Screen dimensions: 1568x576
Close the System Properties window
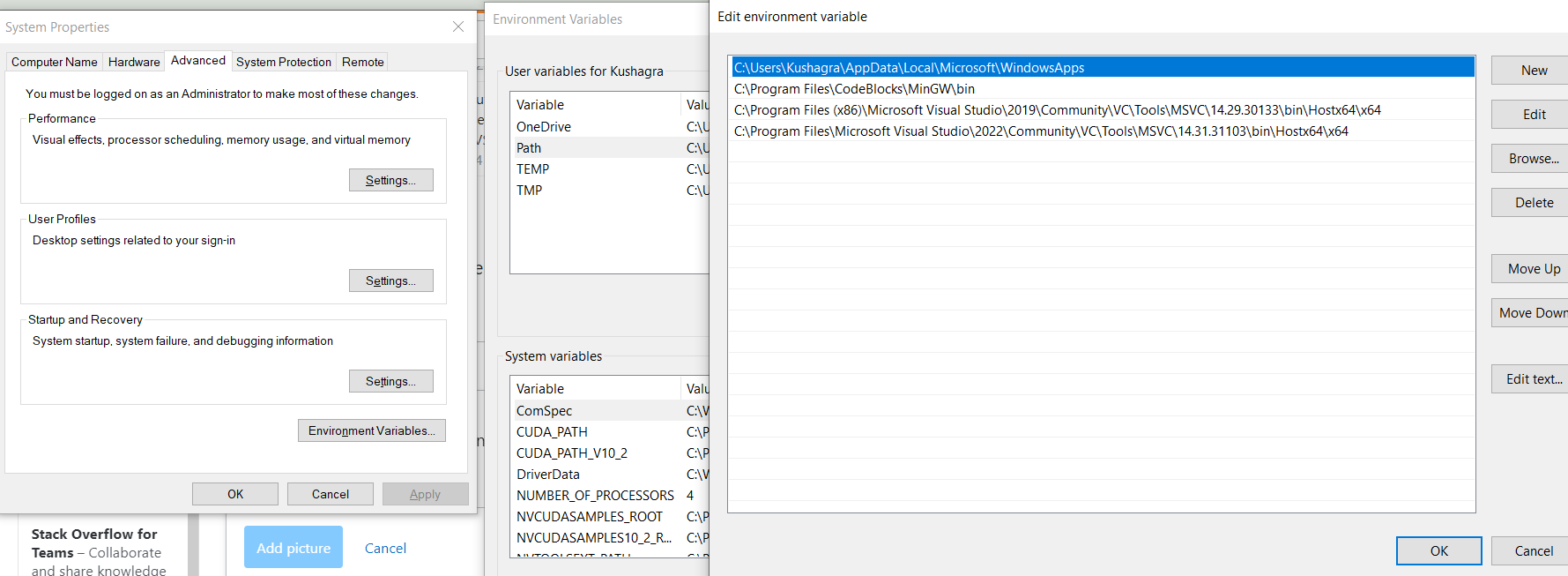[458, 27]
